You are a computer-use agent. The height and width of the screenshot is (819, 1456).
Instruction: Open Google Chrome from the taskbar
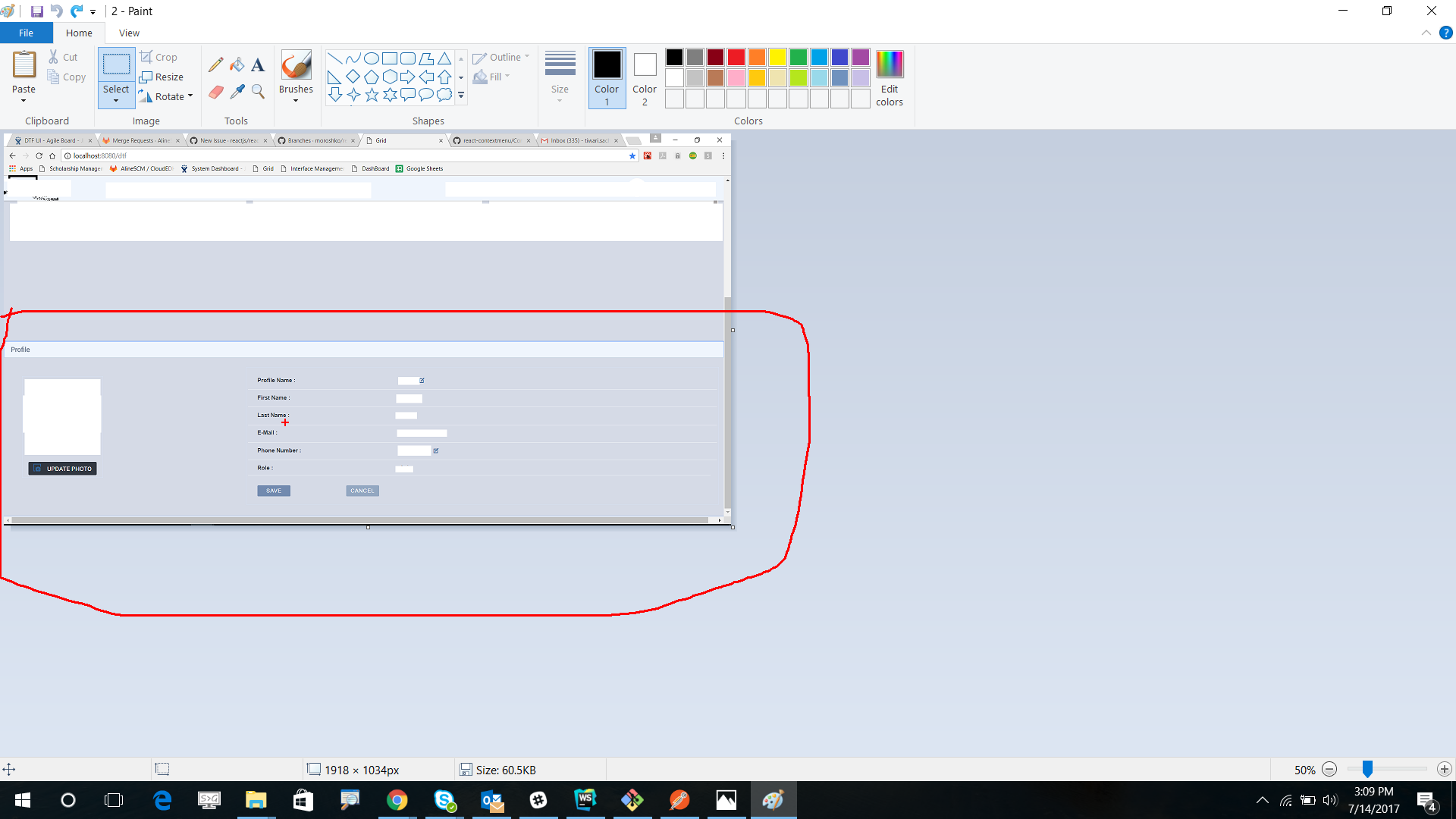click(x=397, y=800)
